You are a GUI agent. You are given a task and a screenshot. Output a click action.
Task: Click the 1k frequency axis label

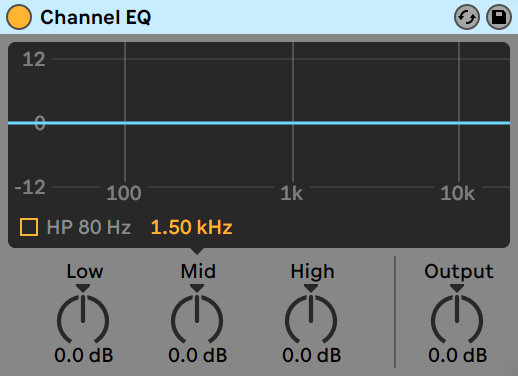pos(292,193)
